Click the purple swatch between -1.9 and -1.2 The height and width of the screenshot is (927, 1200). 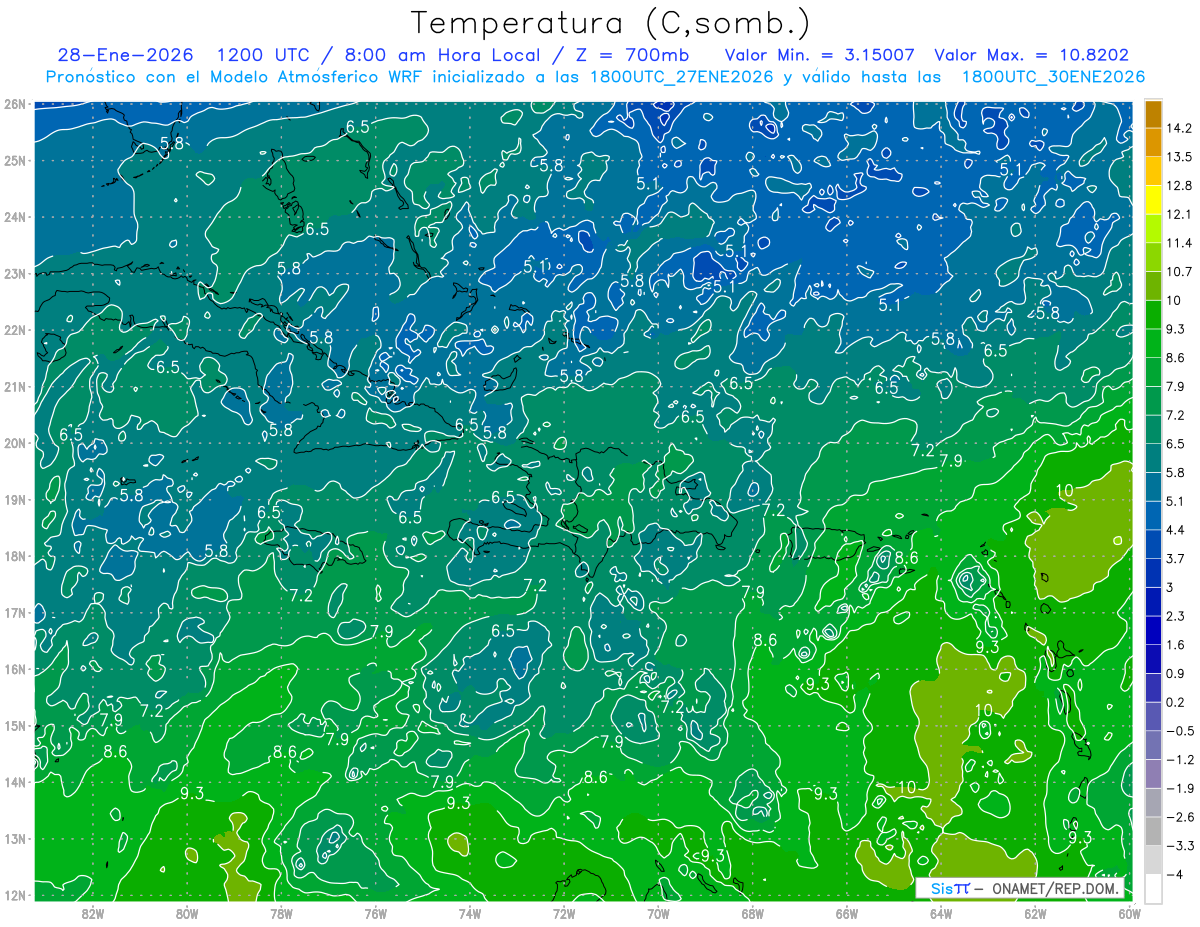[1153, 773]
